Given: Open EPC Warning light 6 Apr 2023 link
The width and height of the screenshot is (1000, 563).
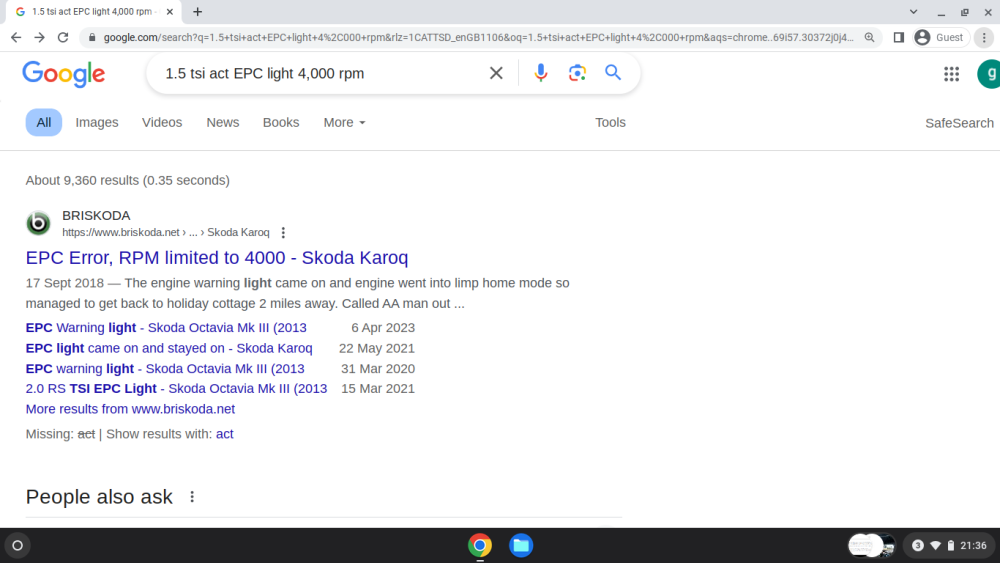Looking at the screenshot, I should [x=166, y=328].
